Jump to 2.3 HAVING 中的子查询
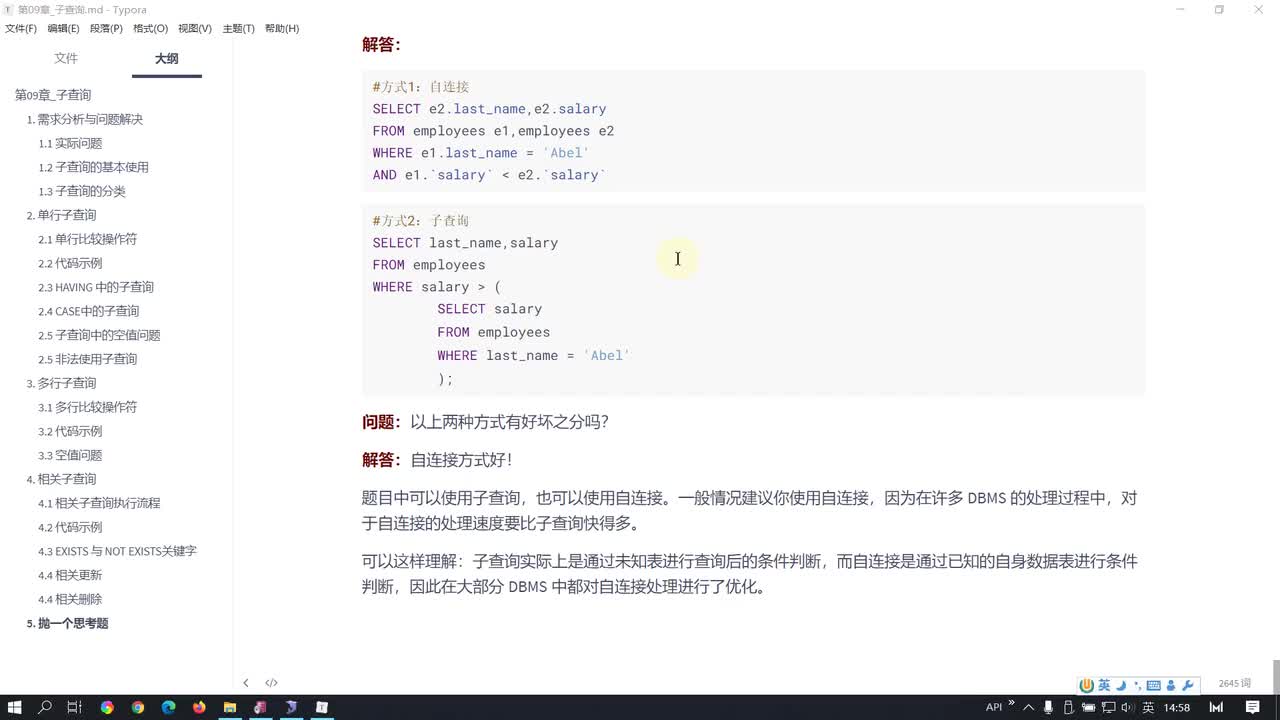Screen dimensions: 1280x720 [96, 287]
